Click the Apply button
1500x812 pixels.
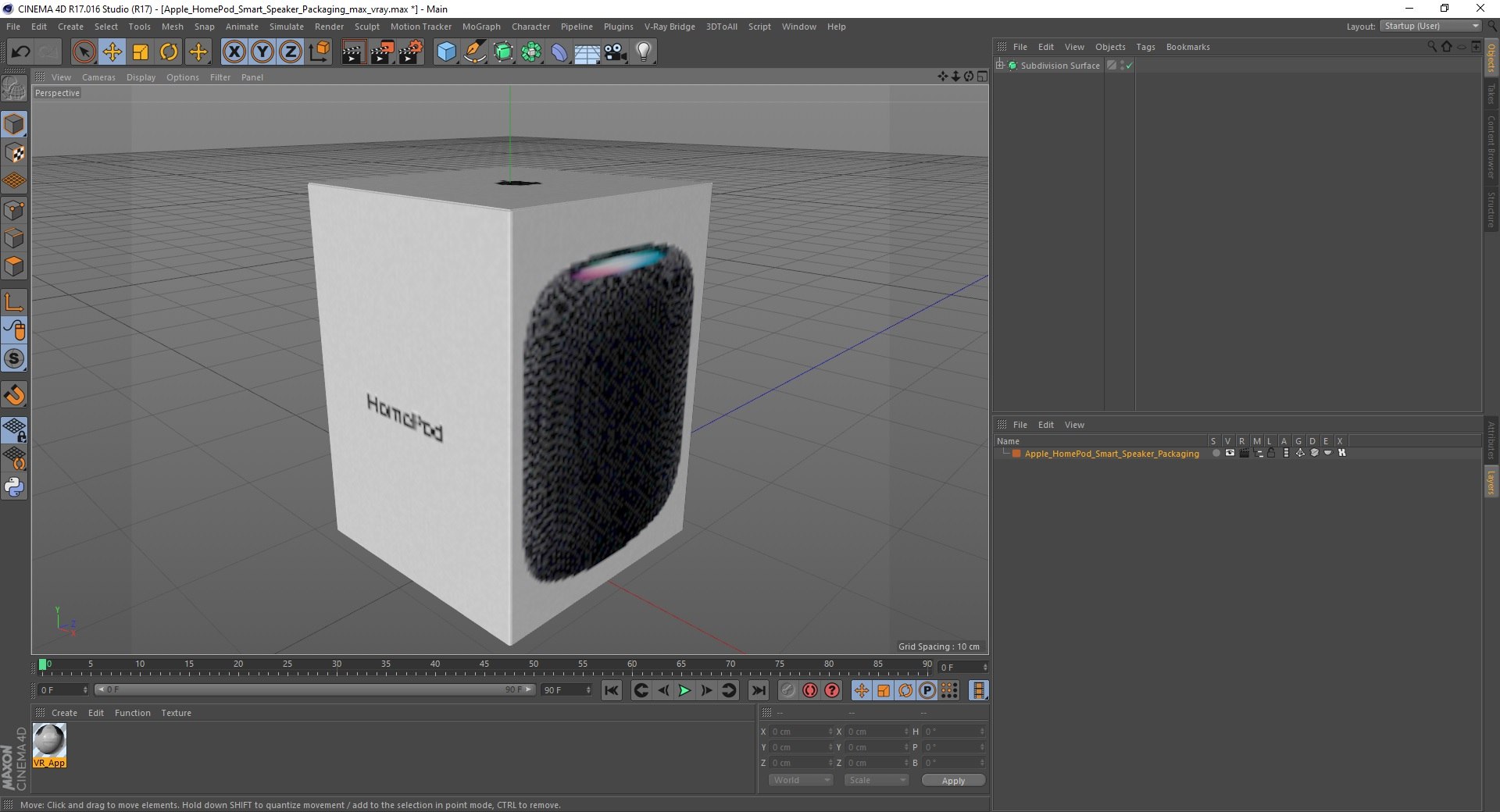pos(953,780)
